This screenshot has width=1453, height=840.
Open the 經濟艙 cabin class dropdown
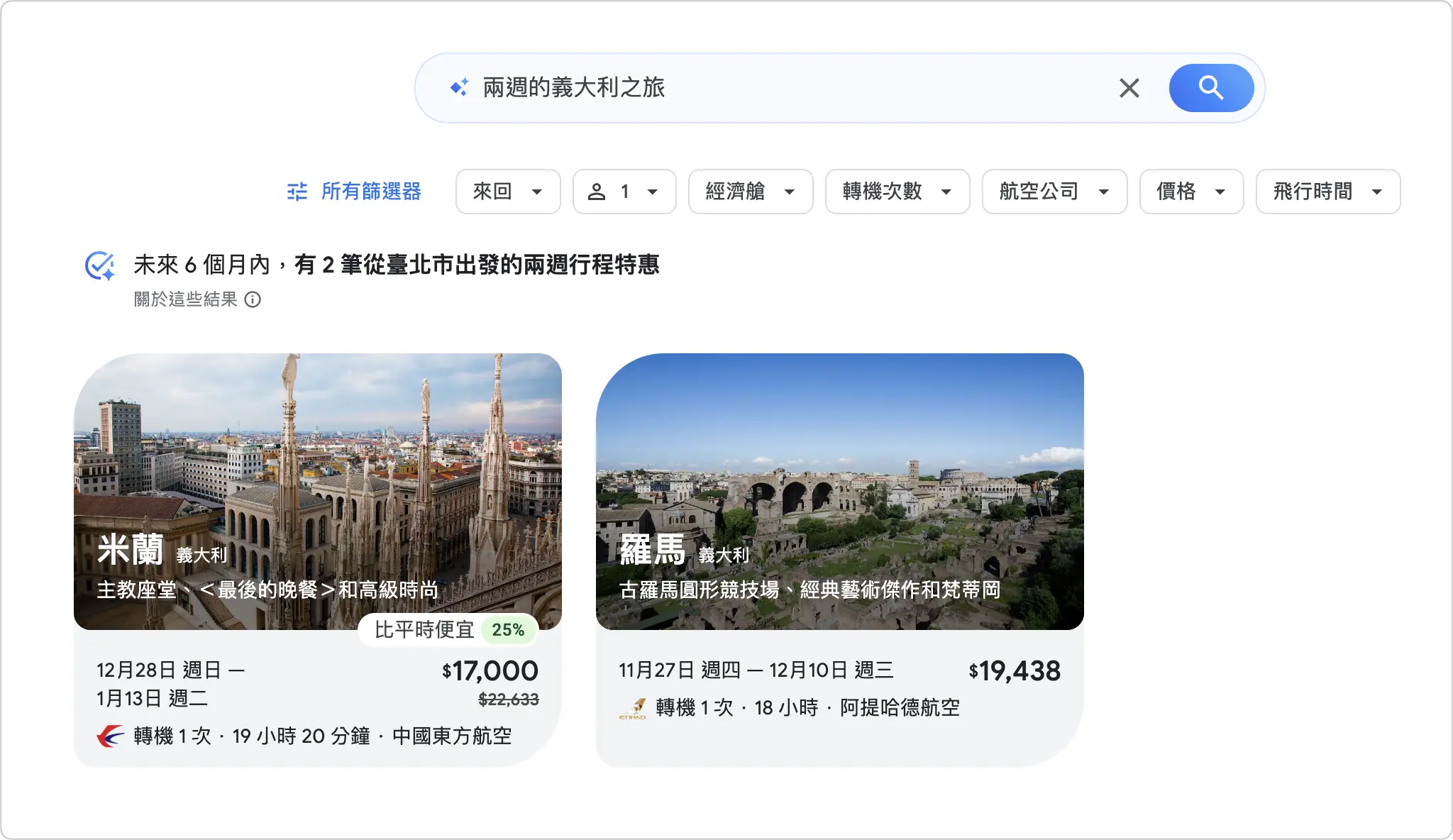pyautogui.click(x=751, y=191)
